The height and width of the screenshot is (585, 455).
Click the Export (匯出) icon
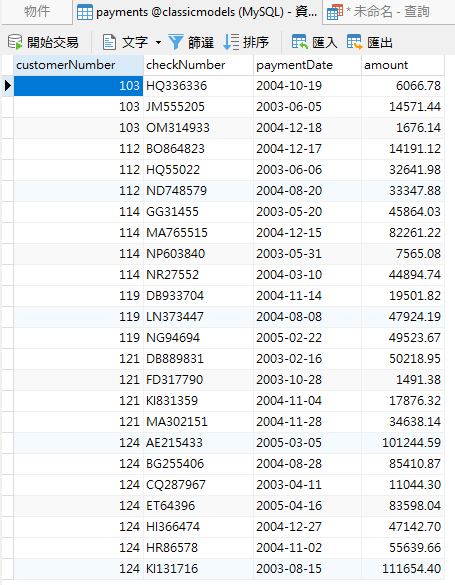(x=354, y=42)
